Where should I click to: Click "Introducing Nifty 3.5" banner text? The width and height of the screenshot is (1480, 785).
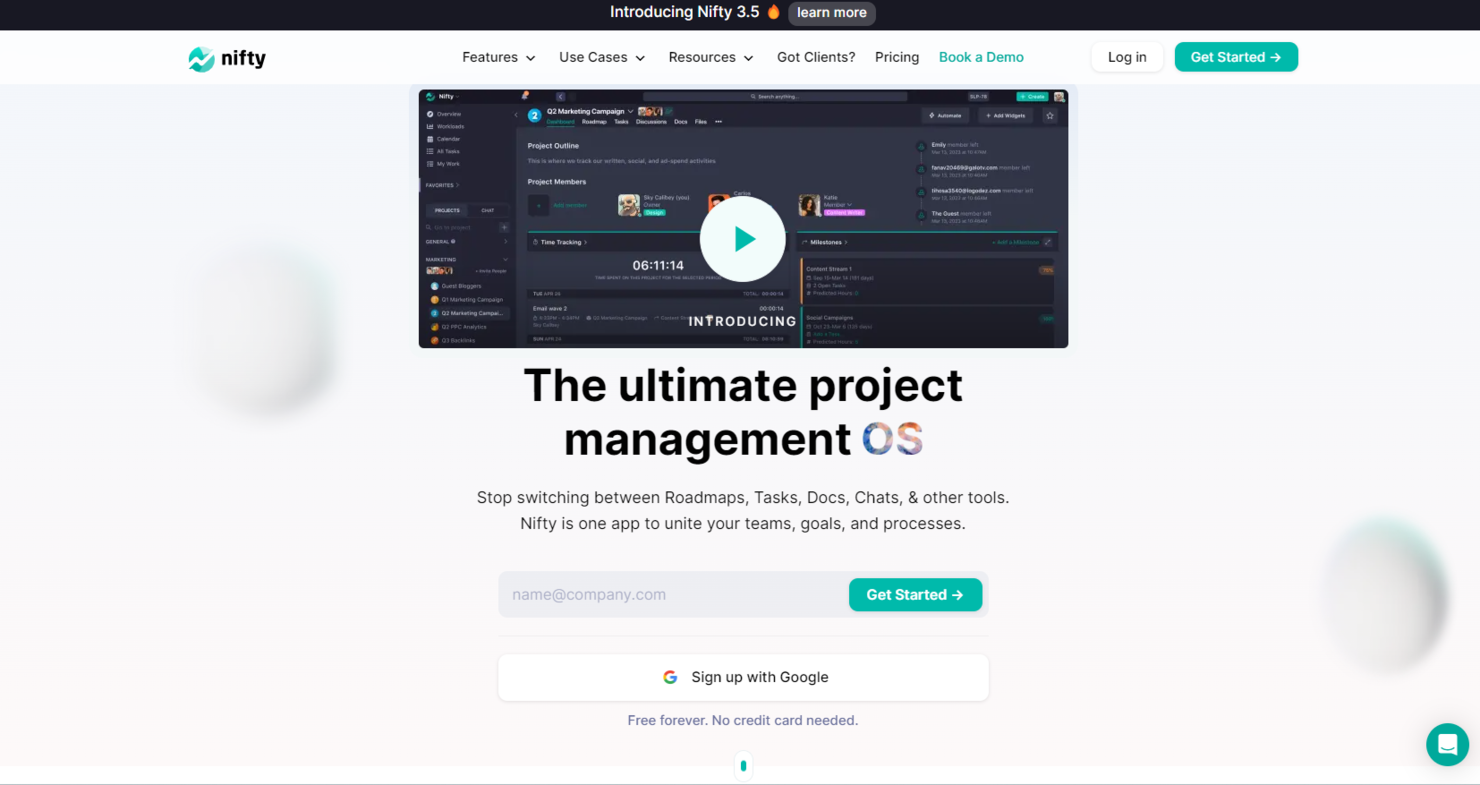(684, 12)
